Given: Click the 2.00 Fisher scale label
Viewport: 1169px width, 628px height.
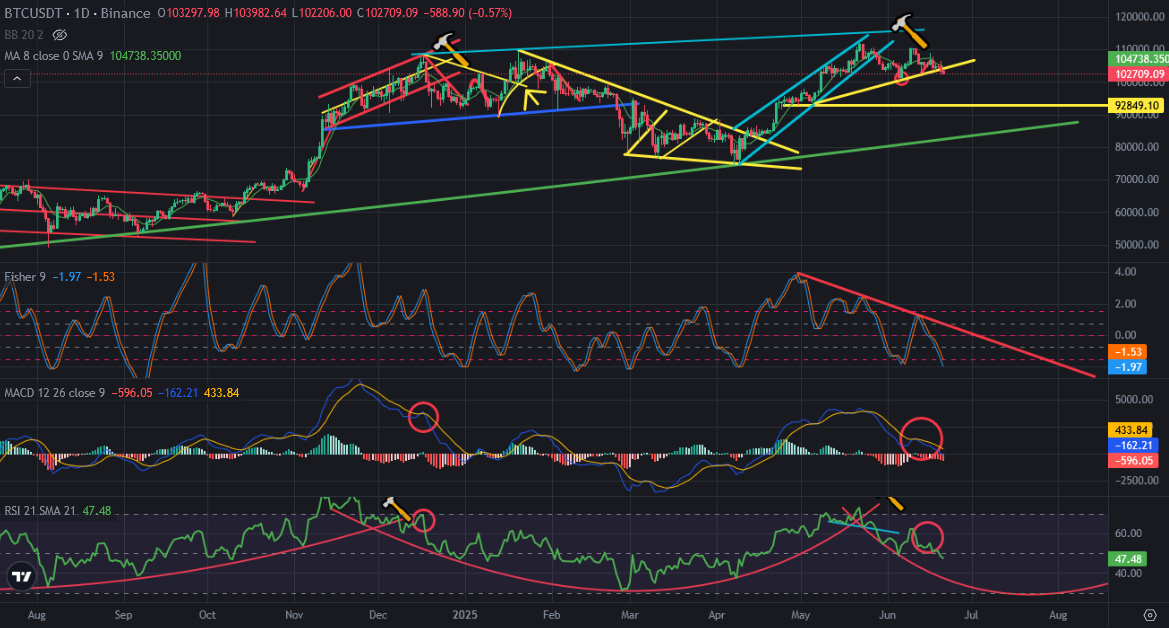Looking at the screenshot, I should point(1125,304).
